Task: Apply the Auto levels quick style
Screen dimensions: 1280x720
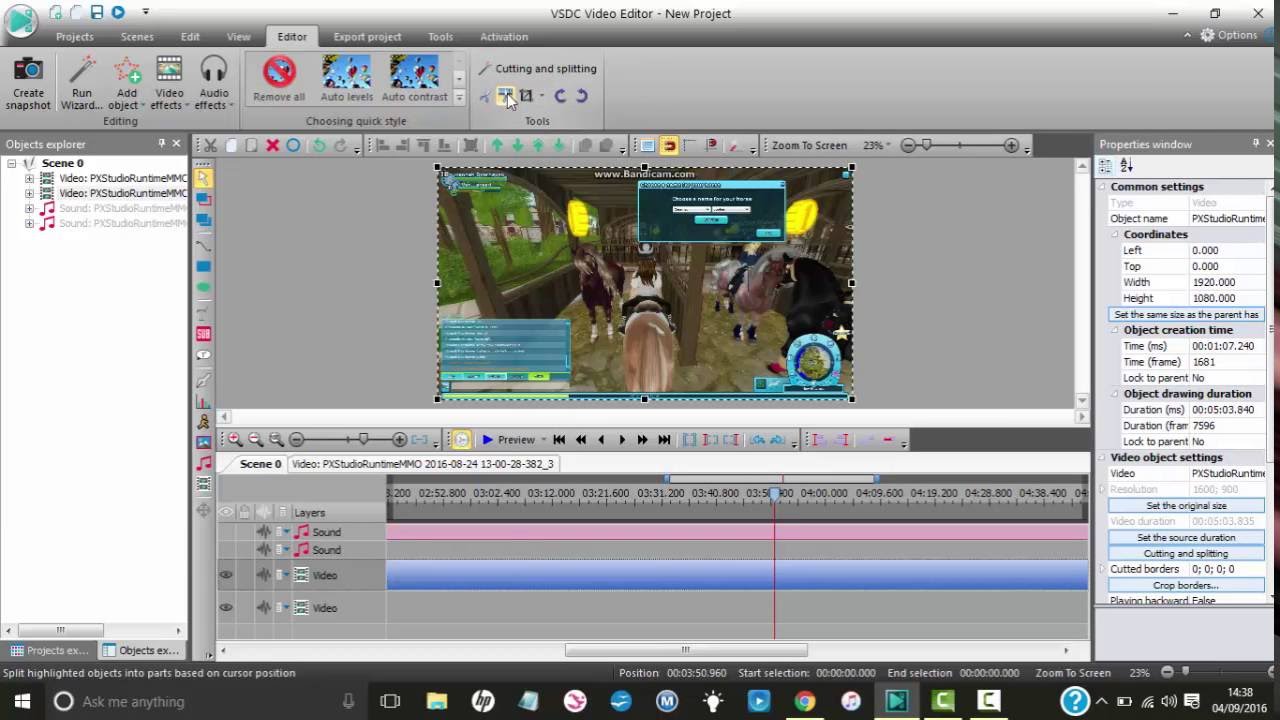Action: pyautogui.click(x=347, y=79)
